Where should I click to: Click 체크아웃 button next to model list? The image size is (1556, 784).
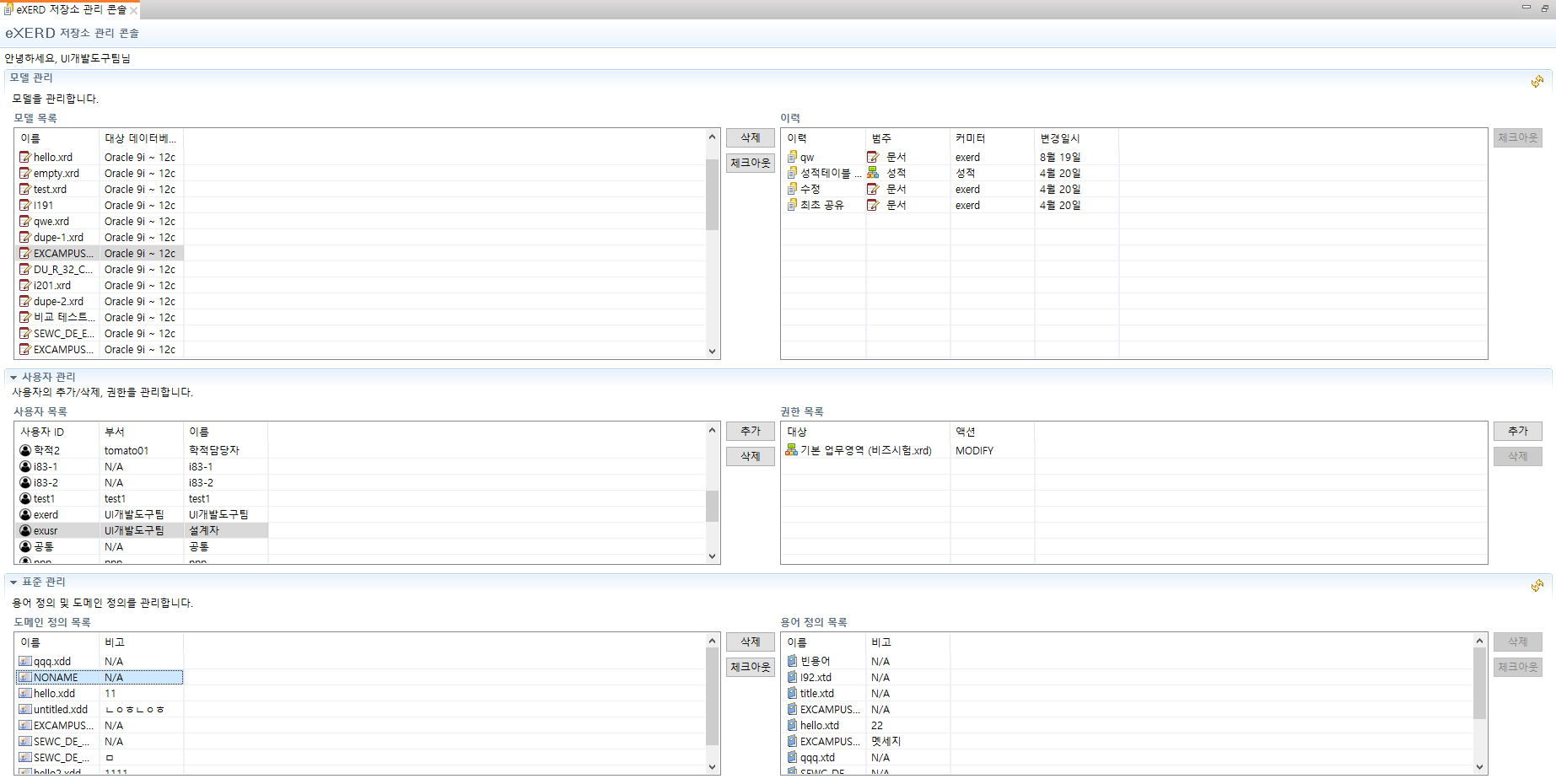(751, 163)
